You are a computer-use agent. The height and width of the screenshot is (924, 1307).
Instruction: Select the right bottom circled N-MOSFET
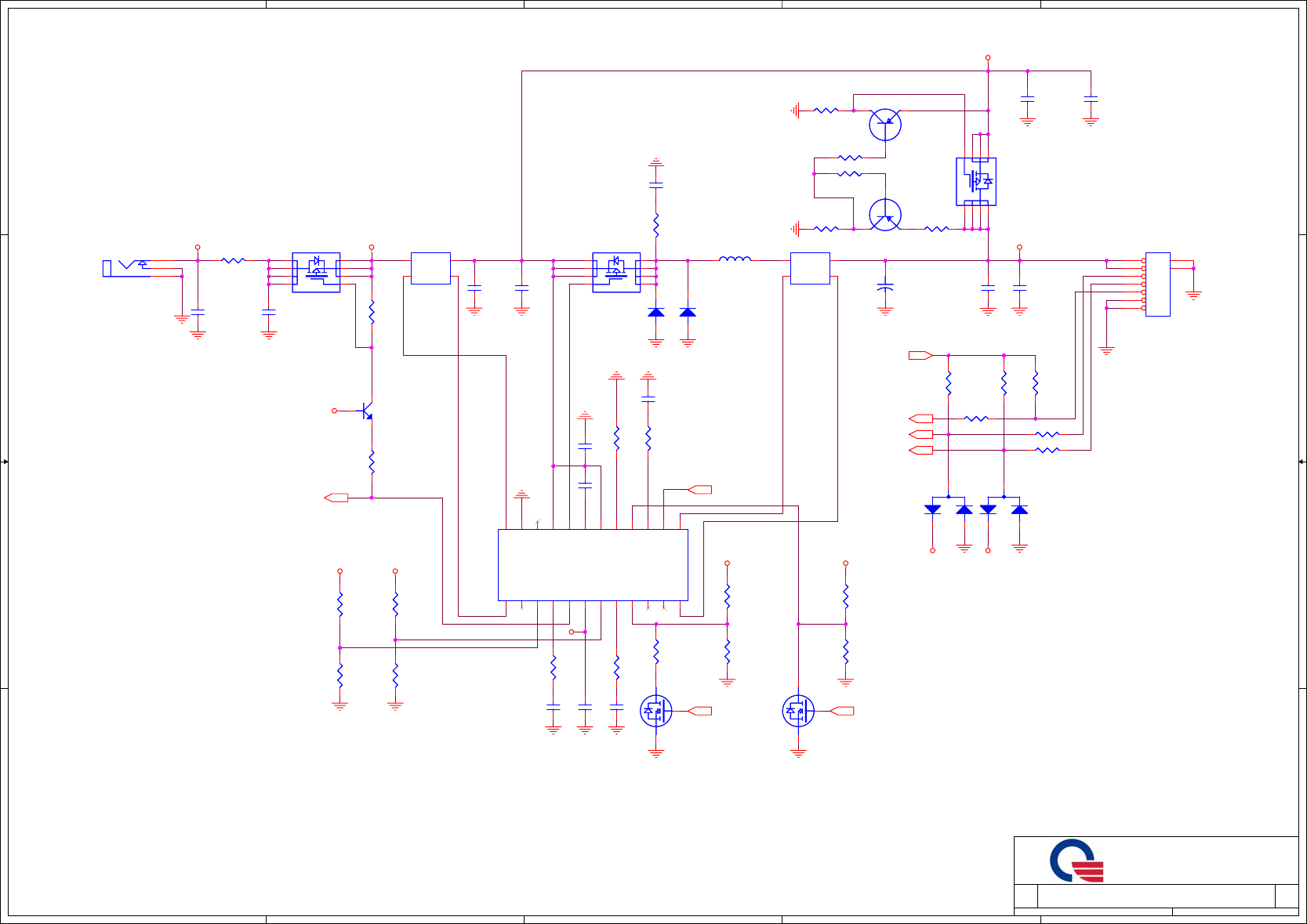click(x=798, y=711)
